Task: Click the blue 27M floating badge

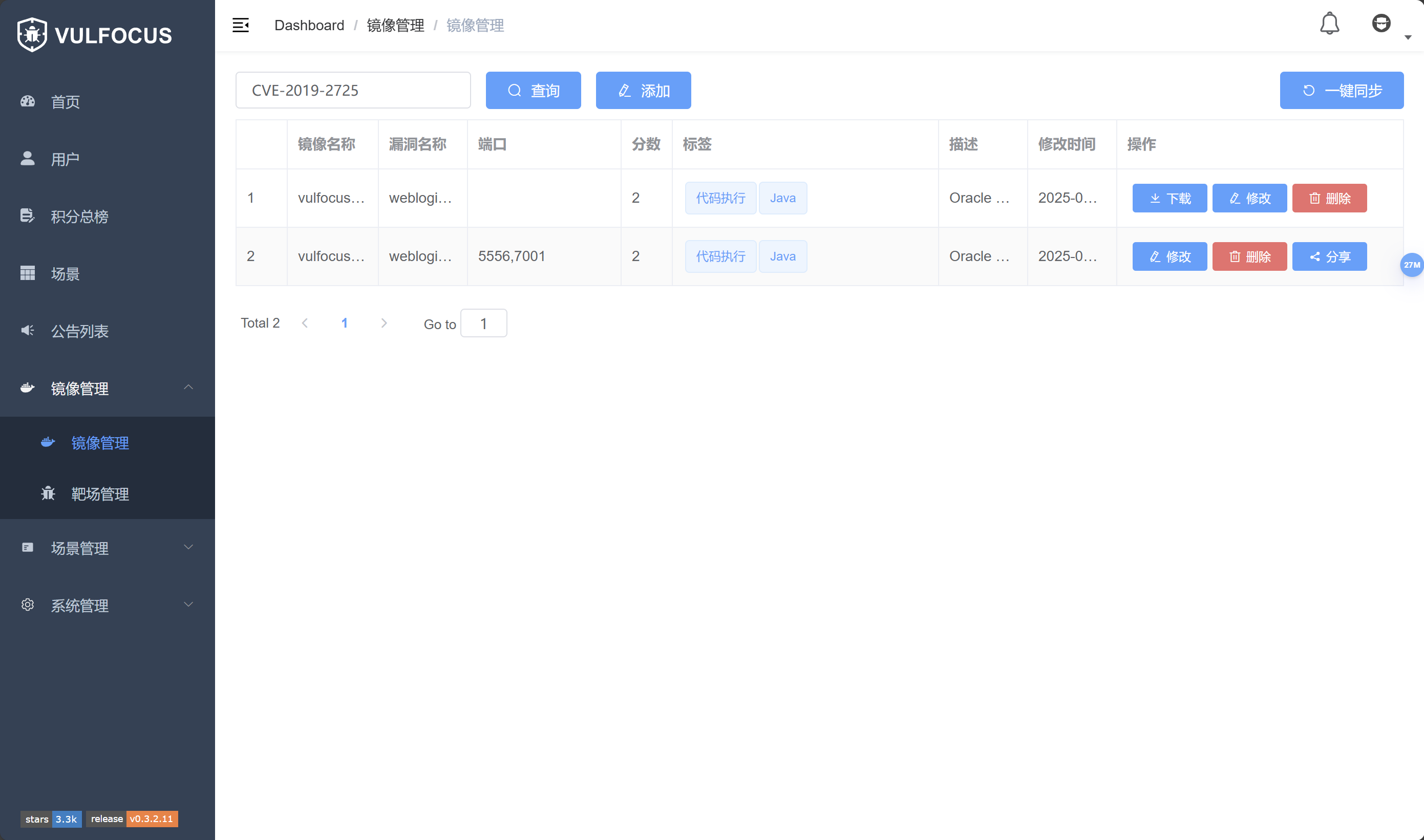Action: pos(1412,265)
